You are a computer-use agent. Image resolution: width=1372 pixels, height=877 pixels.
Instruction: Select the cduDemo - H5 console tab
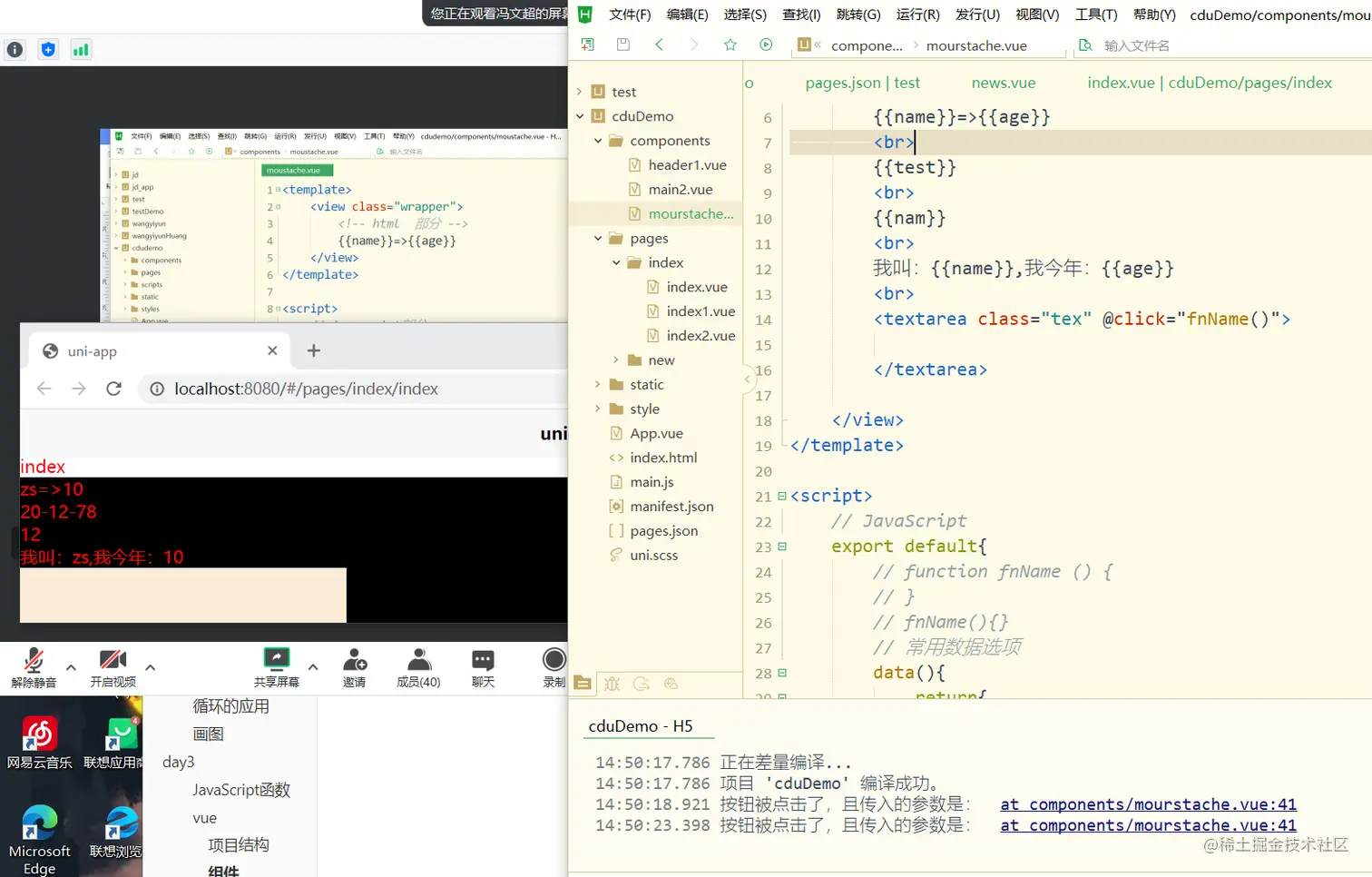point(641,726)
